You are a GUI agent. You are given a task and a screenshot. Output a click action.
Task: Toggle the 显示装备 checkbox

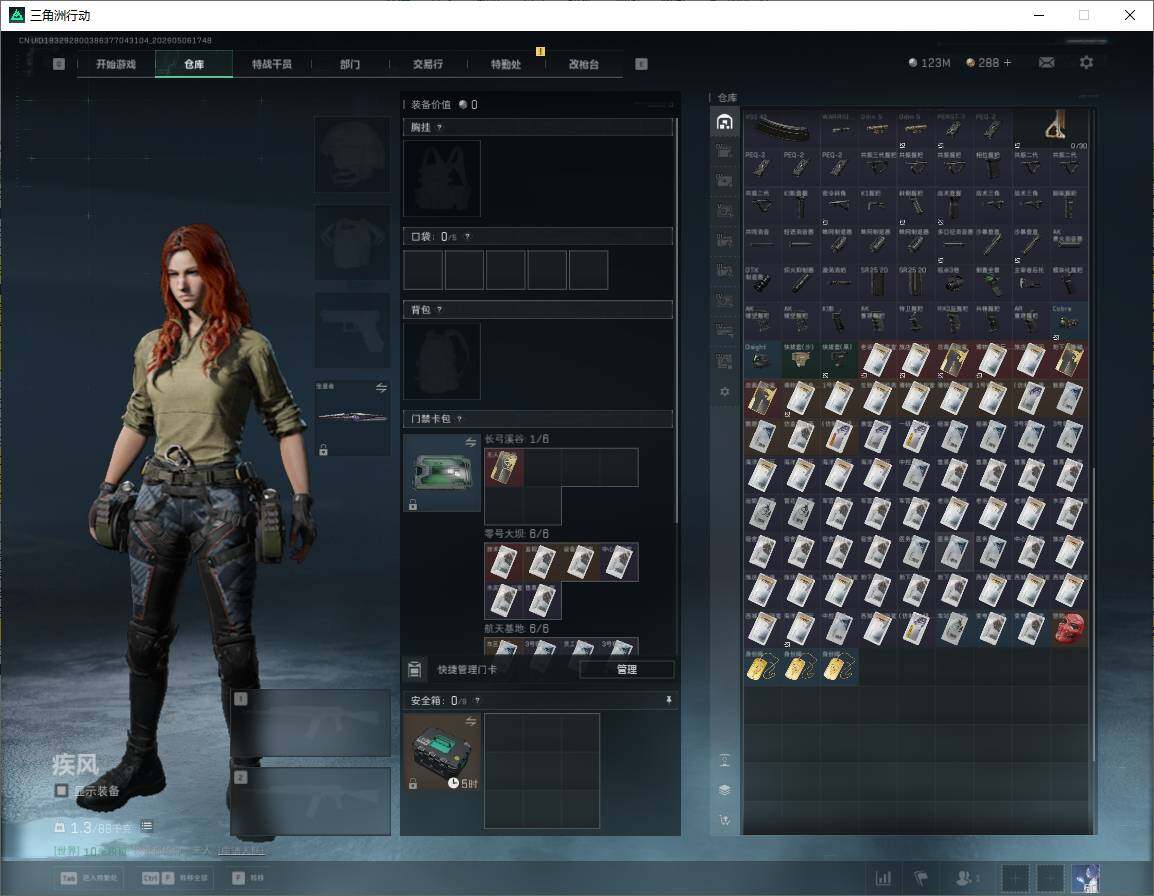61,791
